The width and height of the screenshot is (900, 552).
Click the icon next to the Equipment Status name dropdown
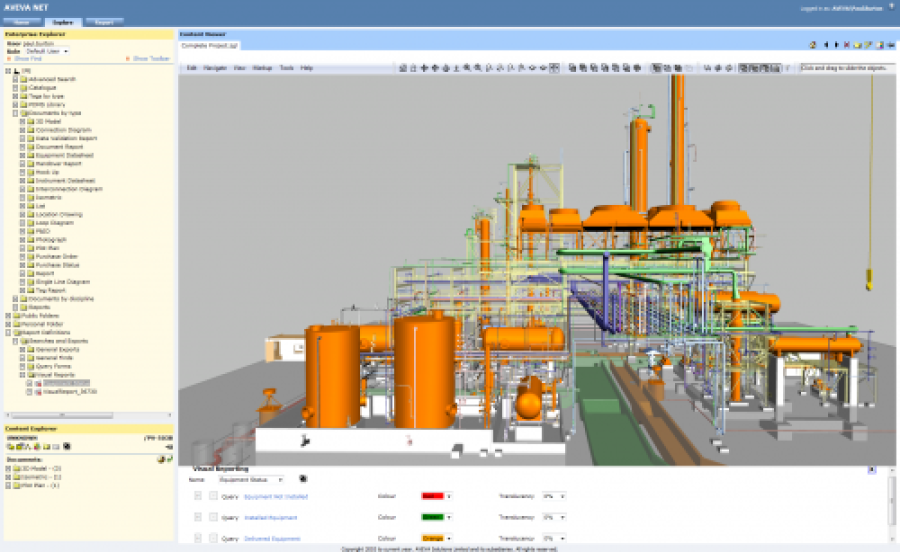[303, 479]
